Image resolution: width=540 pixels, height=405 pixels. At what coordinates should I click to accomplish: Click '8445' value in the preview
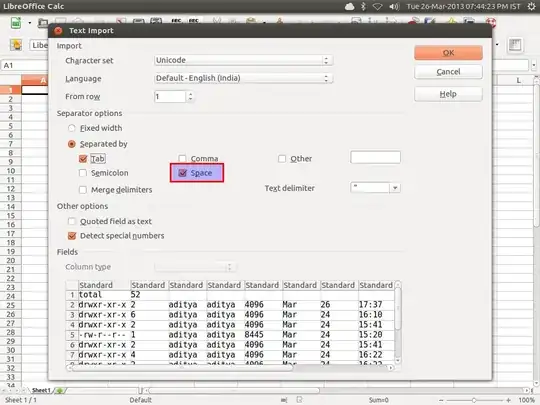tap(254, 335)
